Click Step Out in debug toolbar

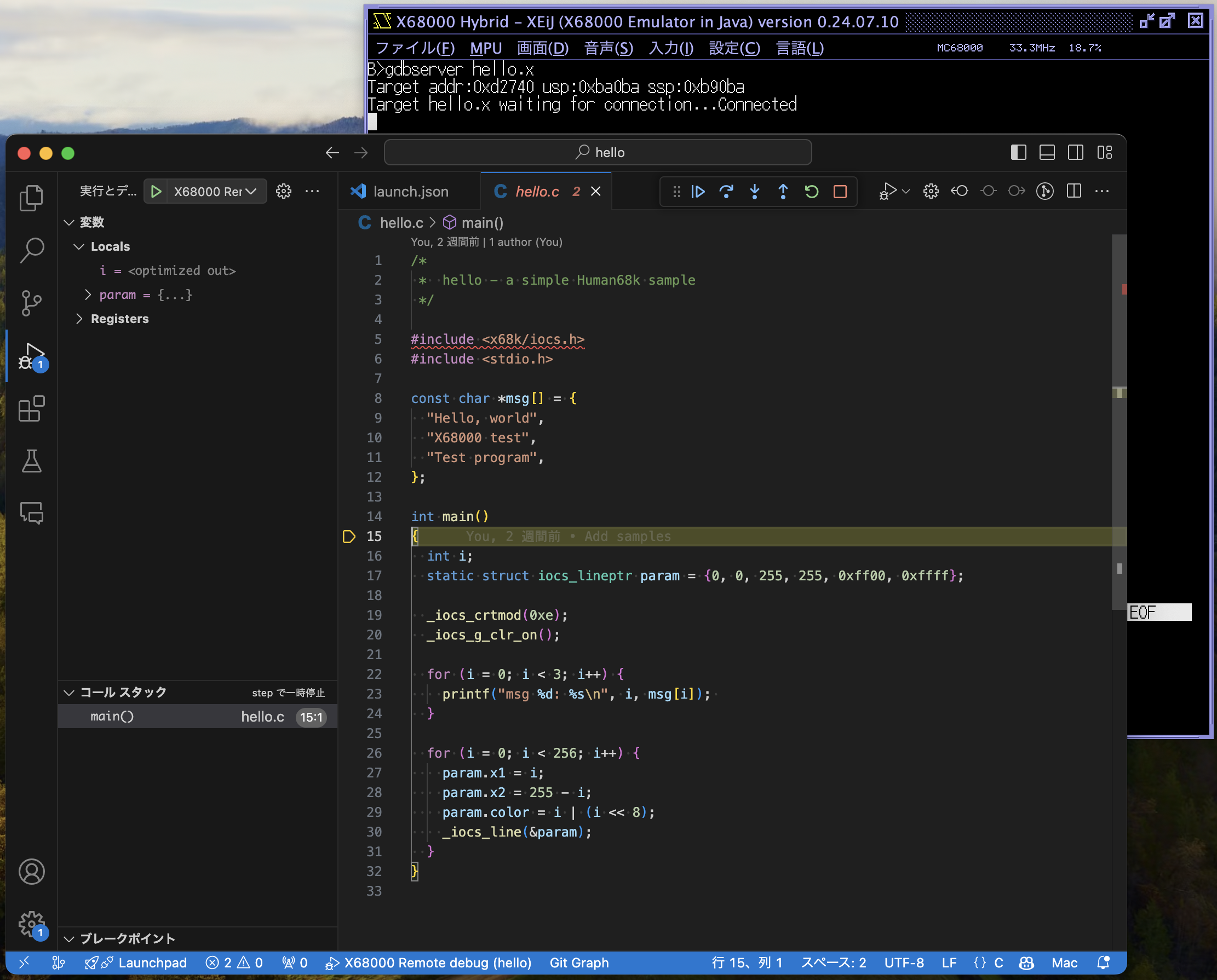click(x=783, y=192)
